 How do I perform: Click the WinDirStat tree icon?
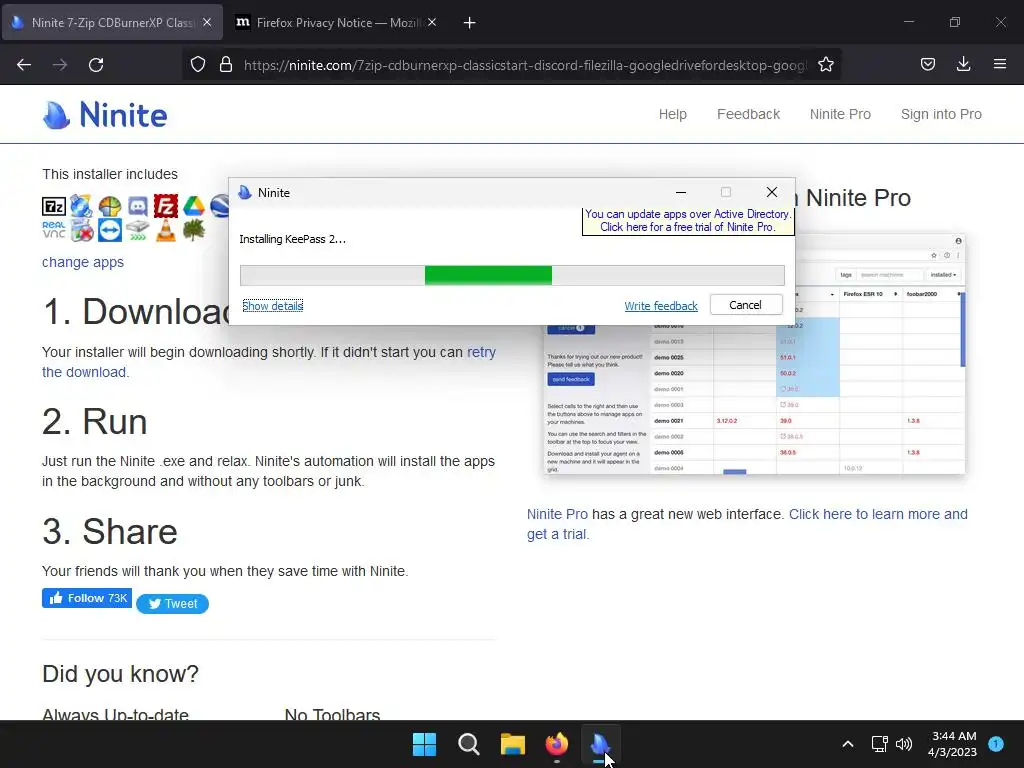pyautogui.click(x=194, y=230)
